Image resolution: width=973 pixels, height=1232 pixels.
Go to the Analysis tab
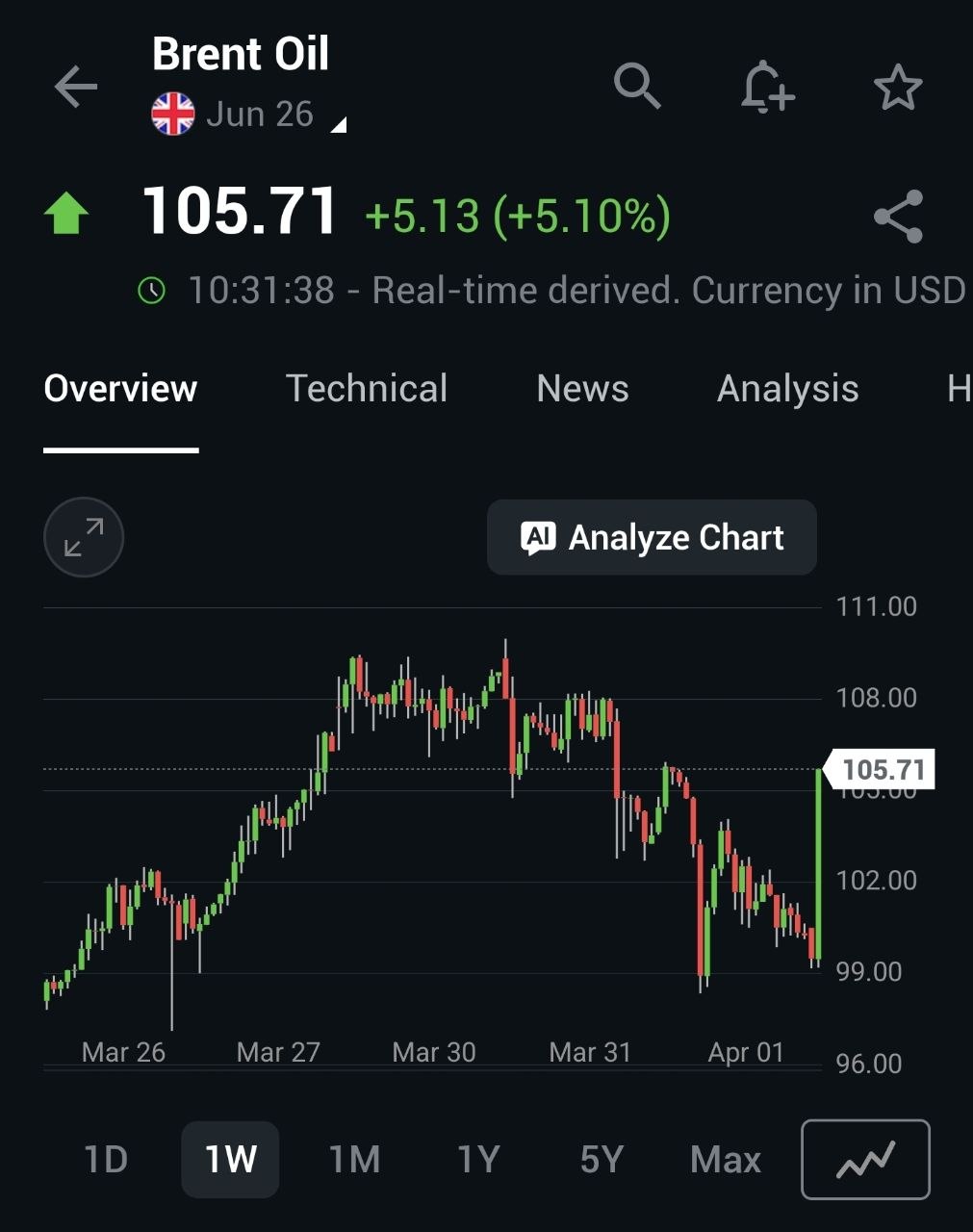787,389
